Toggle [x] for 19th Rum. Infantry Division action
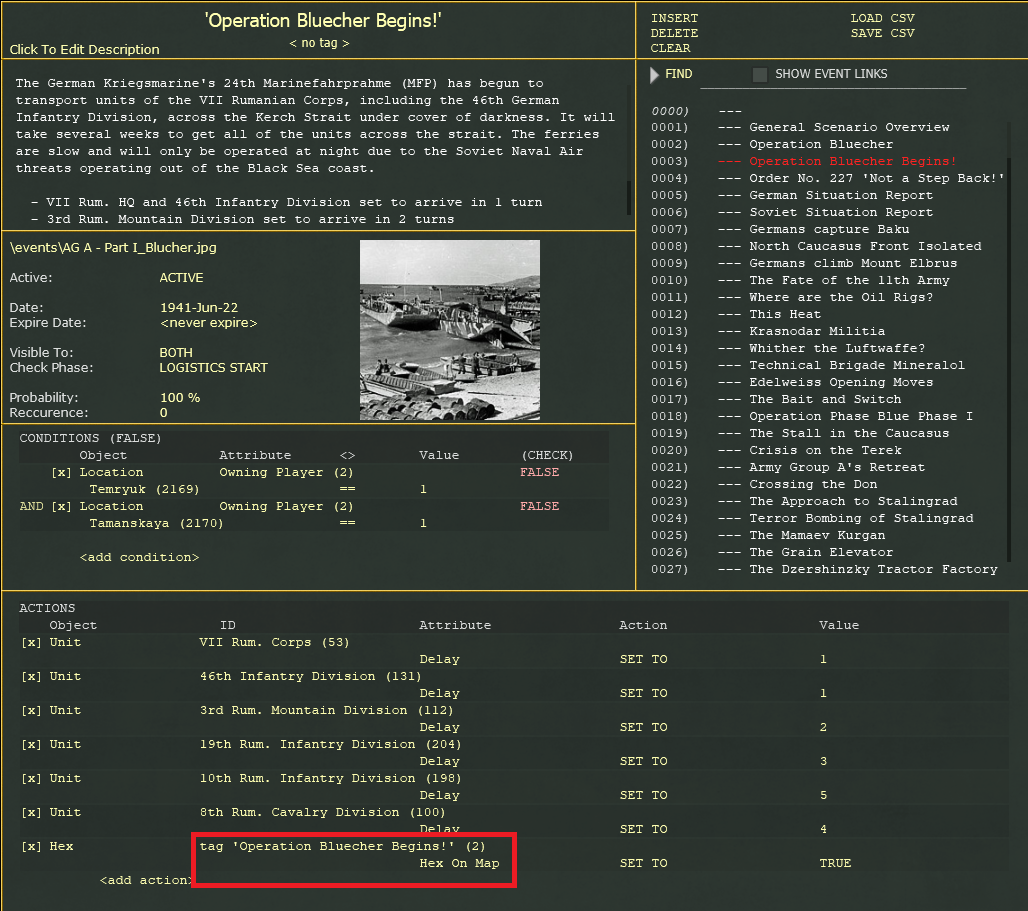 [31, 745]
